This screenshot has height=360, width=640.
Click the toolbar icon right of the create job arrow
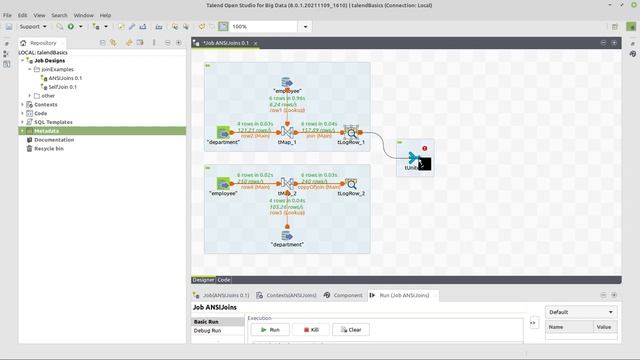coord(121,27)
